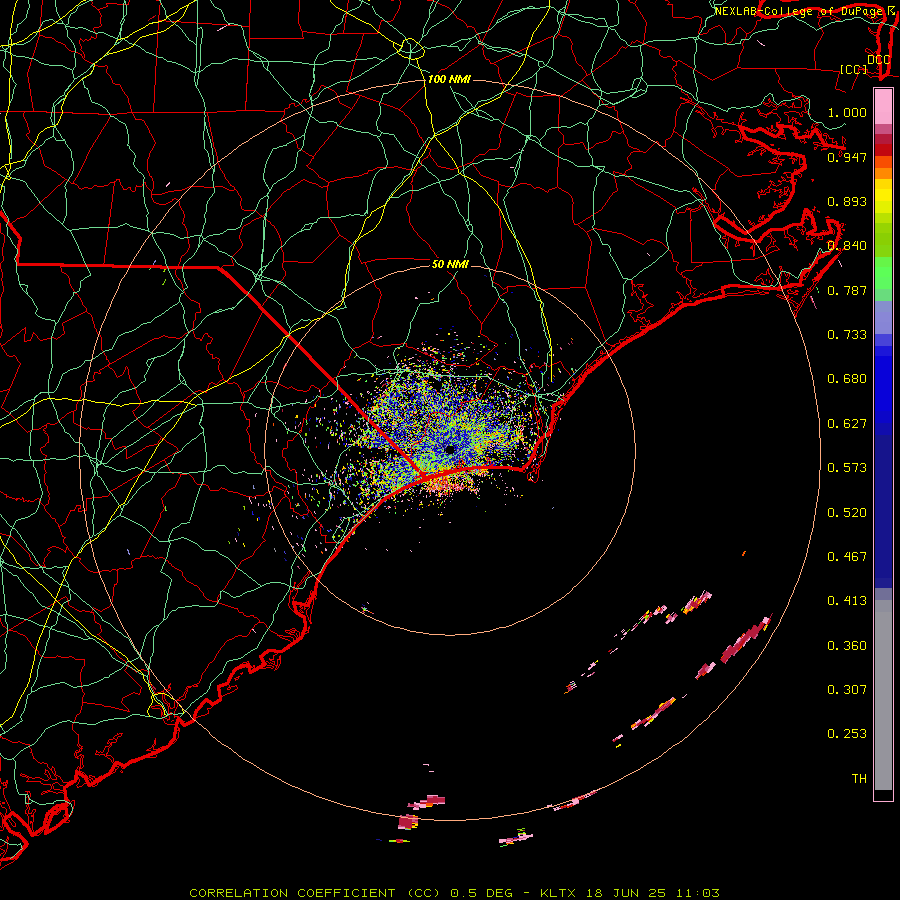Select the 0.893 scale label
900x900 pixels.
tap(847, 201)
